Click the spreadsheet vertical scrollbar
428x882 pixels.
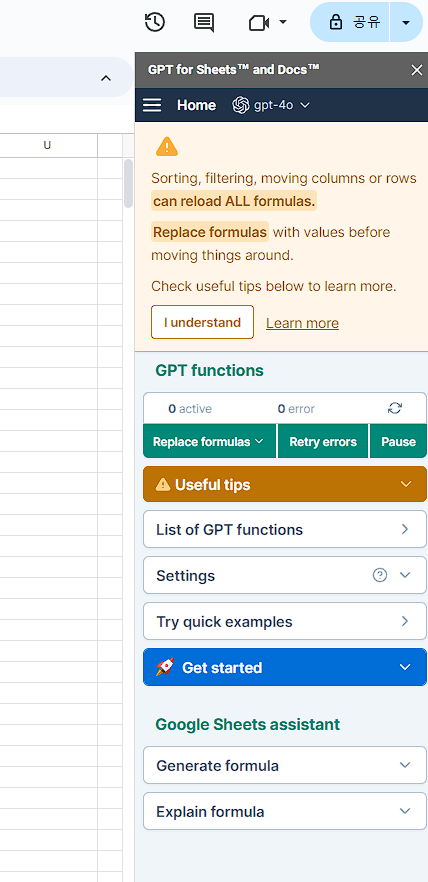[x=128, y=183]
